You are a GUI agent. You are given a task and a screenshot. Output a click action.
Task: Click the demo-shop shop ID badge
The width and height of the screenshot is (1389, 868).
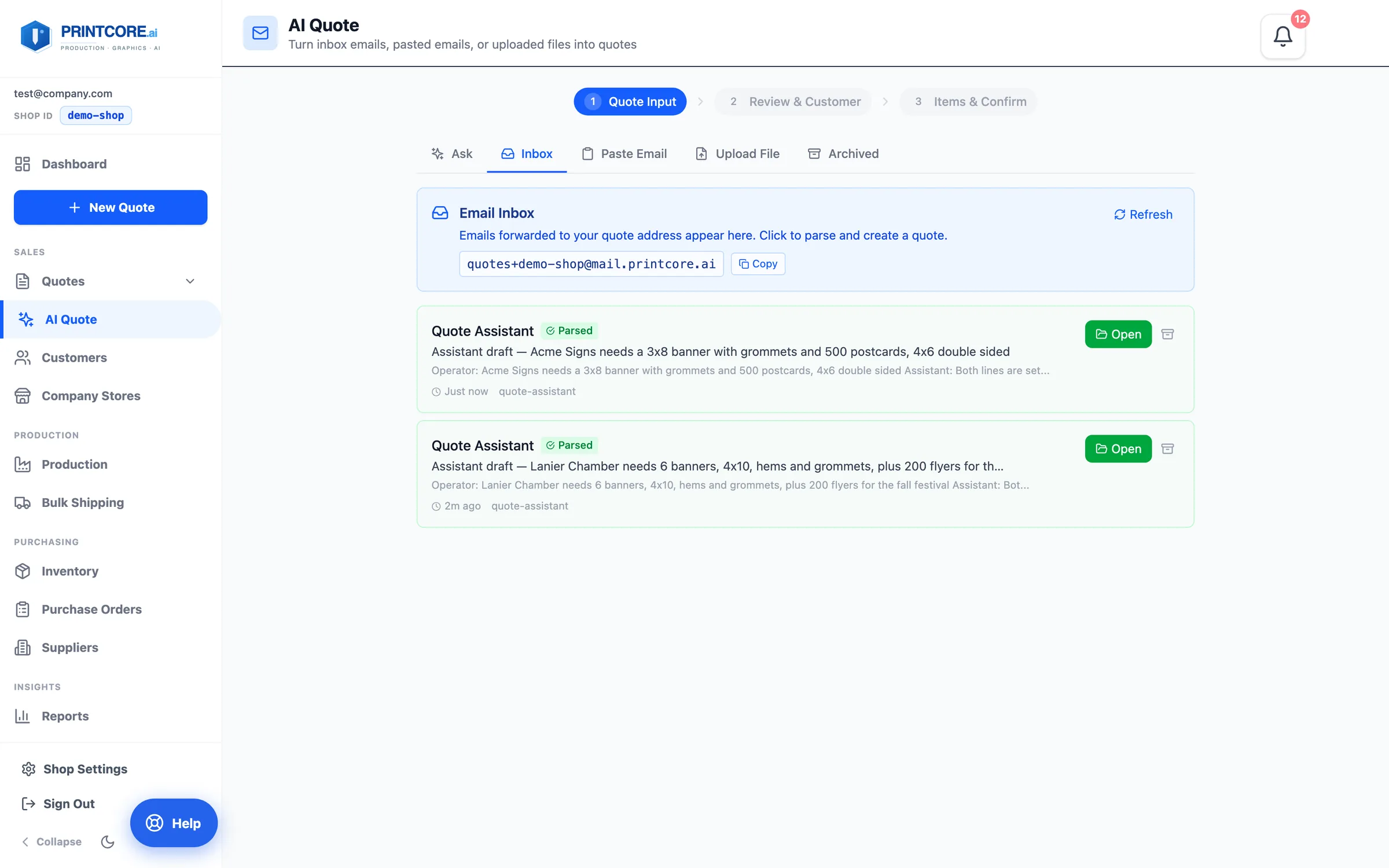pyautogui.click(x=95, y=115)
